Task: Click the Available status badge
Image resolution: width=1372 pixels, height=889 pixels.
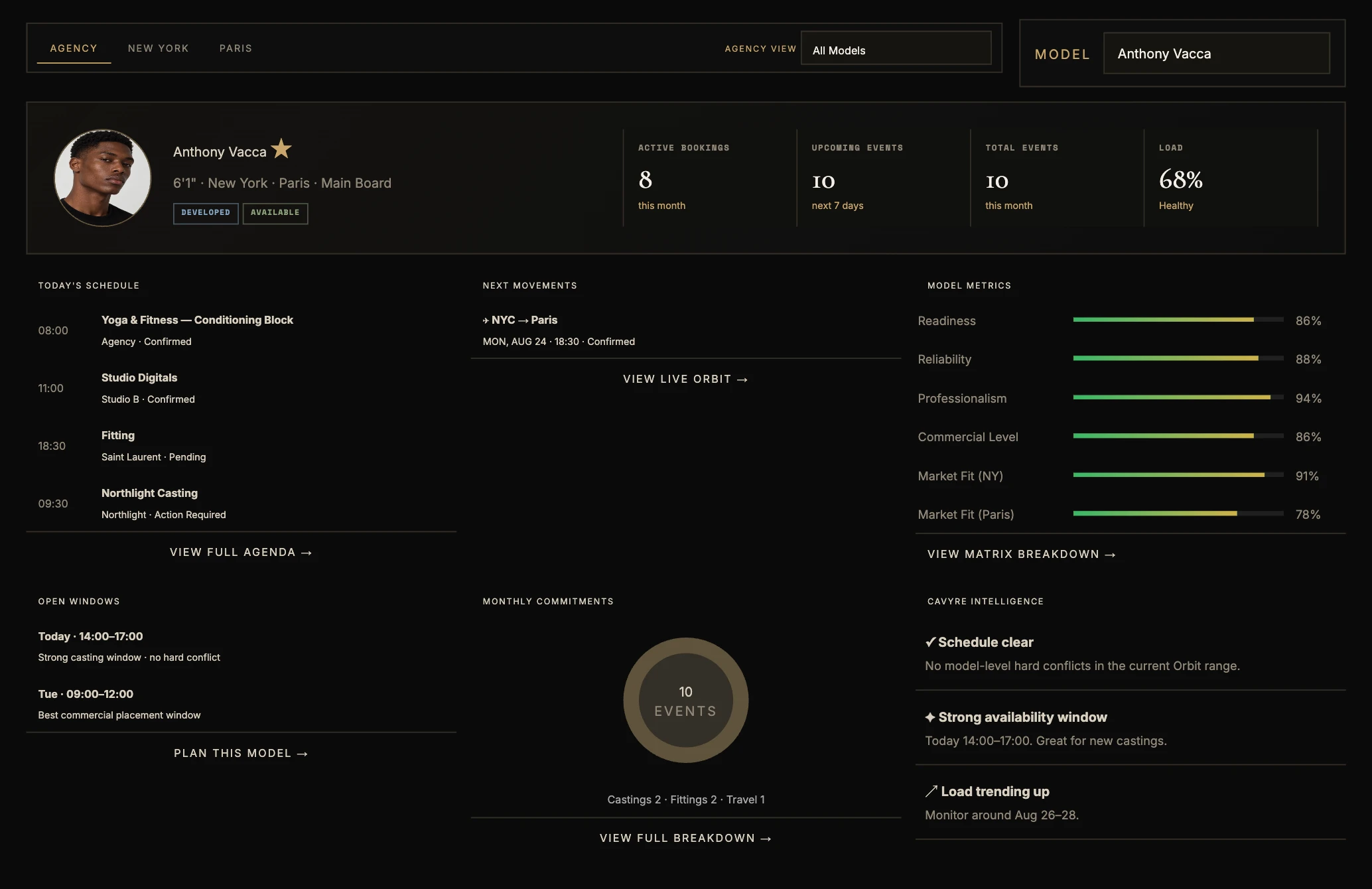Action: (x=275, y=213)
